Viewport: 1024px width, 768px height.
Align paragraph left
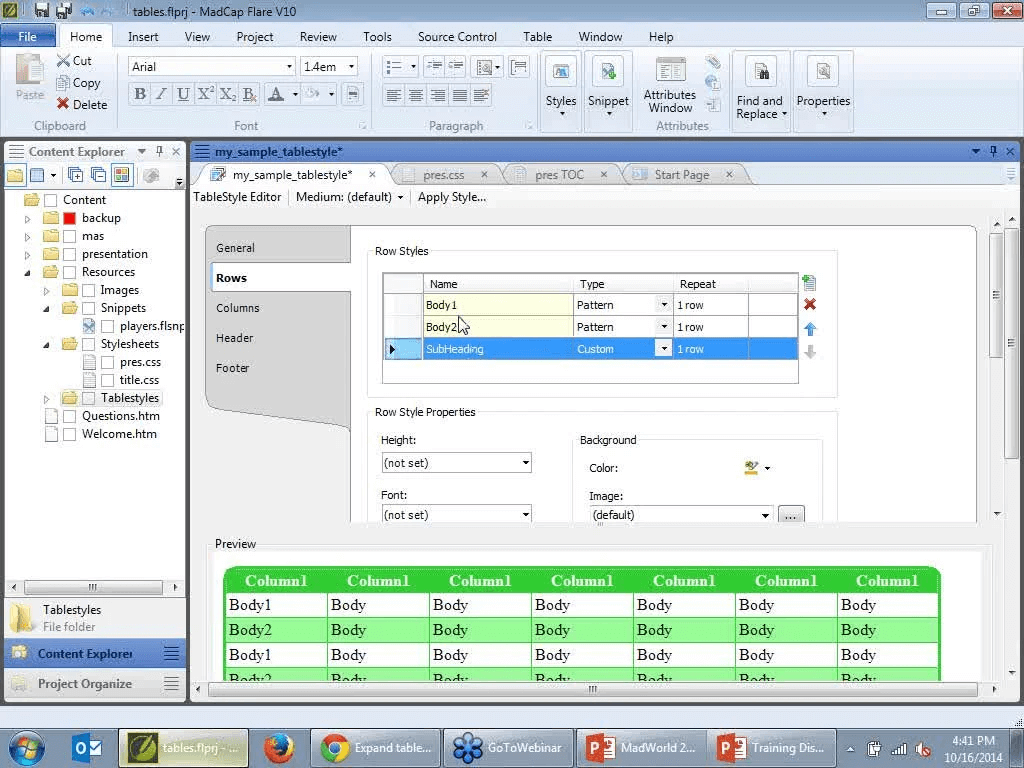click(393, 95)
